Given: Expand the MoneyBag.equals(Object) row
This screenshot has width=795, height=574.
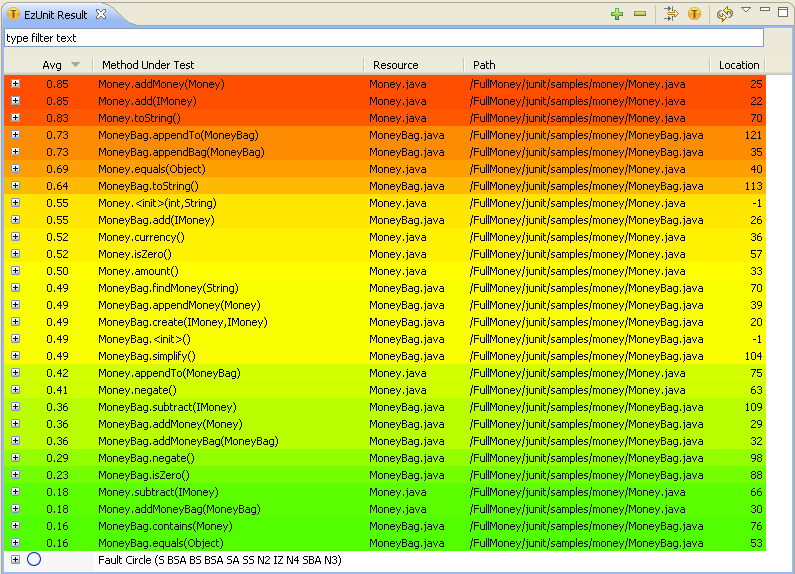Looking at the screenshot, I should (x=16, y=543).
